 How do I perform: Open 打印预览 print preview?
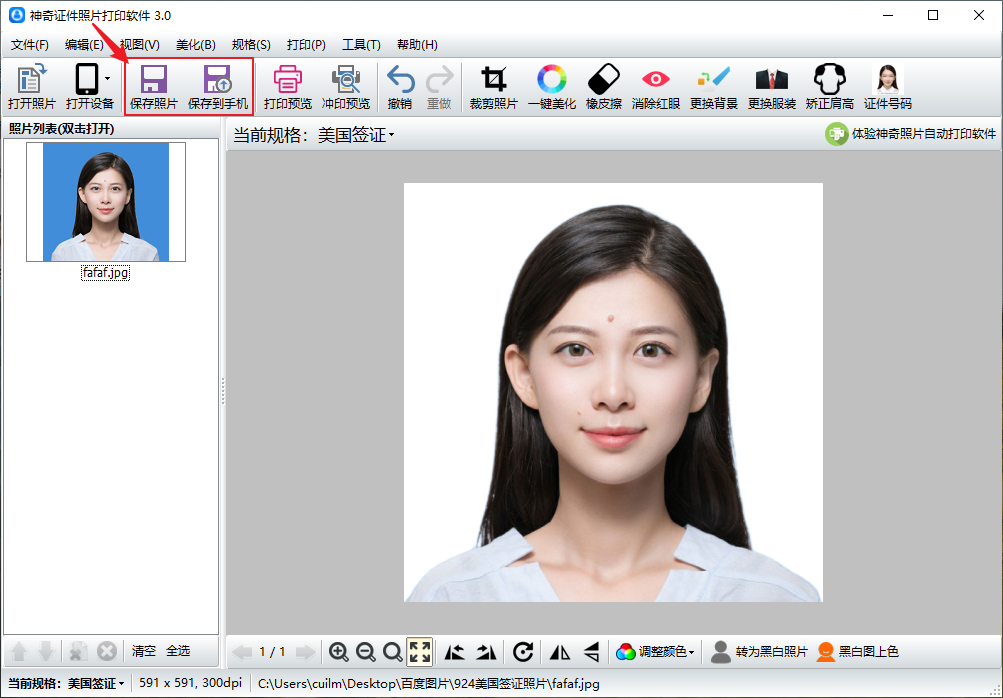[287, 86]
